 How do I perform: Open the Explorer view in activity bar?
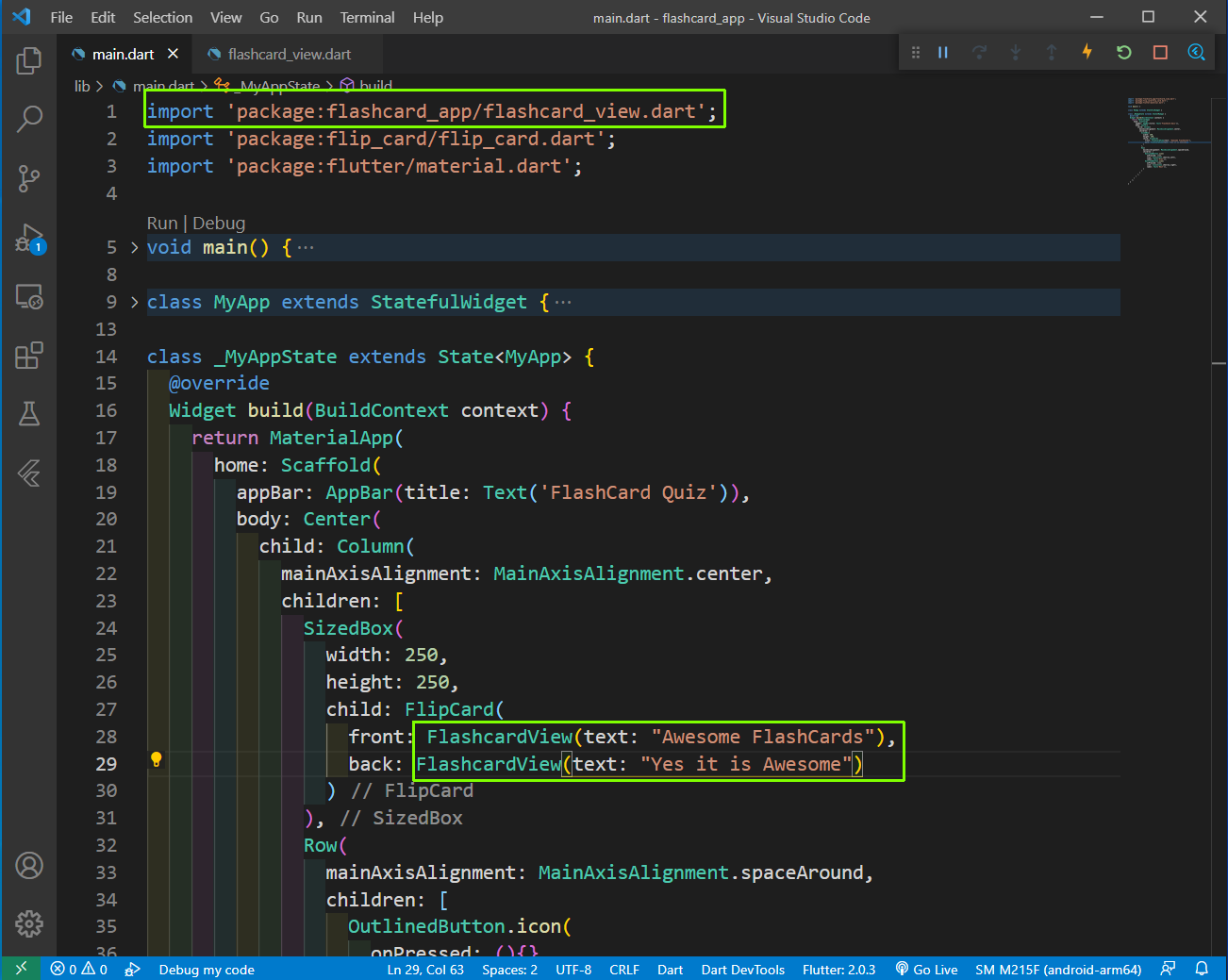29,61
